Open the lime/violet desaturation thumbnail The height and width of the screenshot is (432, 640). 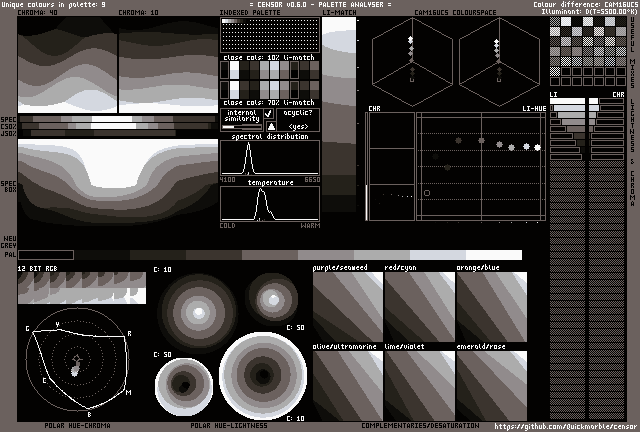point(420,386)
